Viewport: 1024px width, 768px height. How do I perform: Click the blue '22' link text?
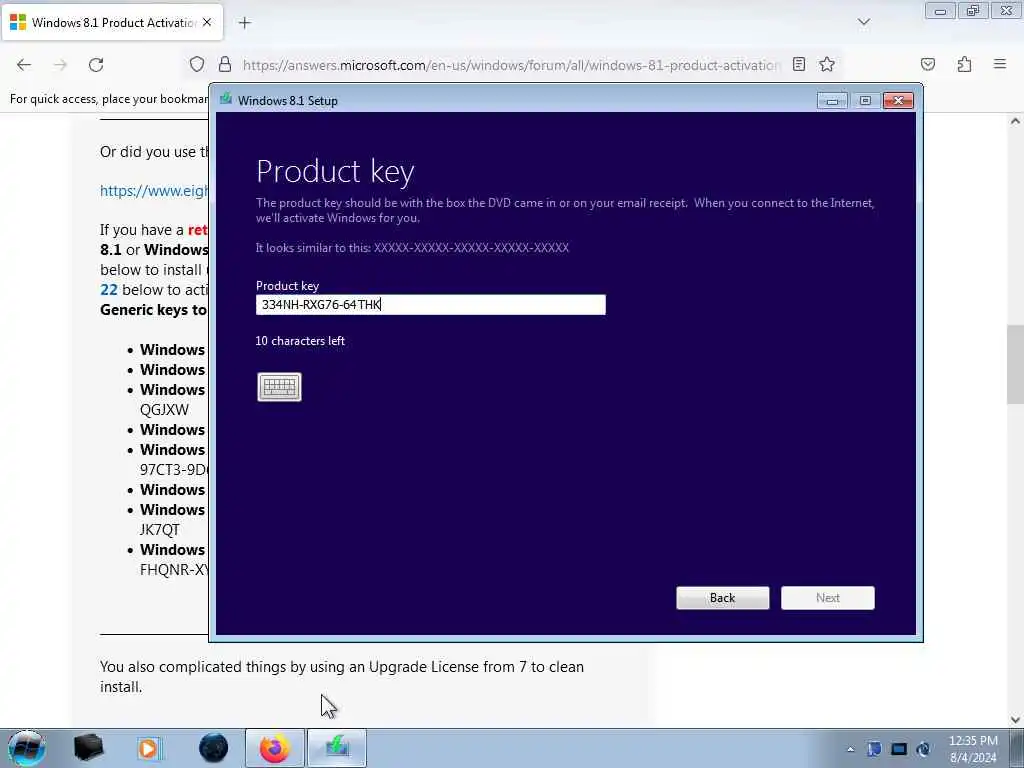pos(109,289)
